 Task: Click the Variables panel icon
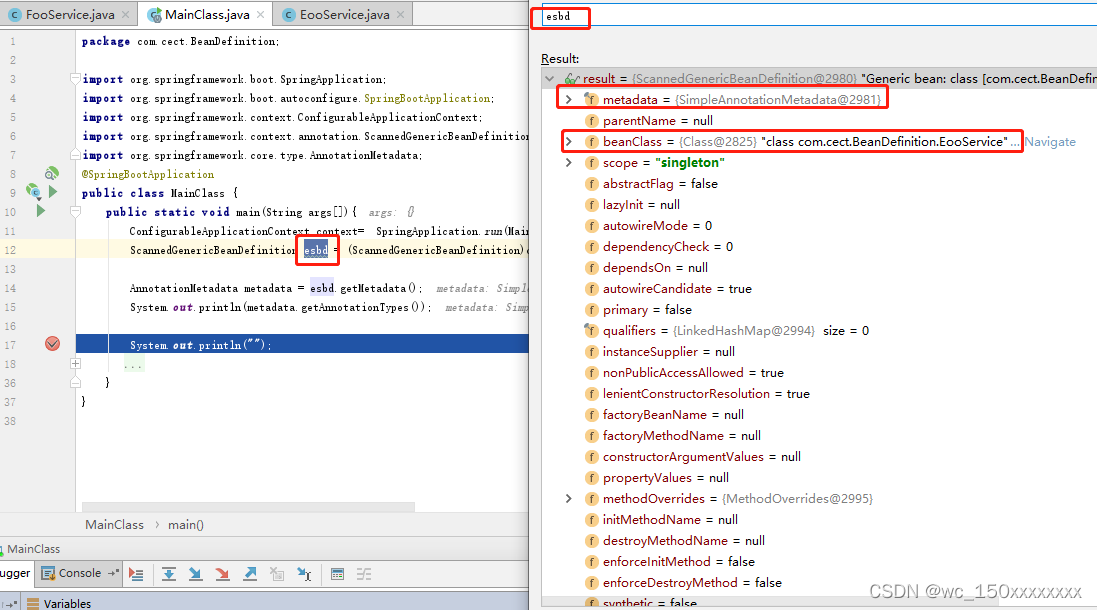click(x=35, y=603)
